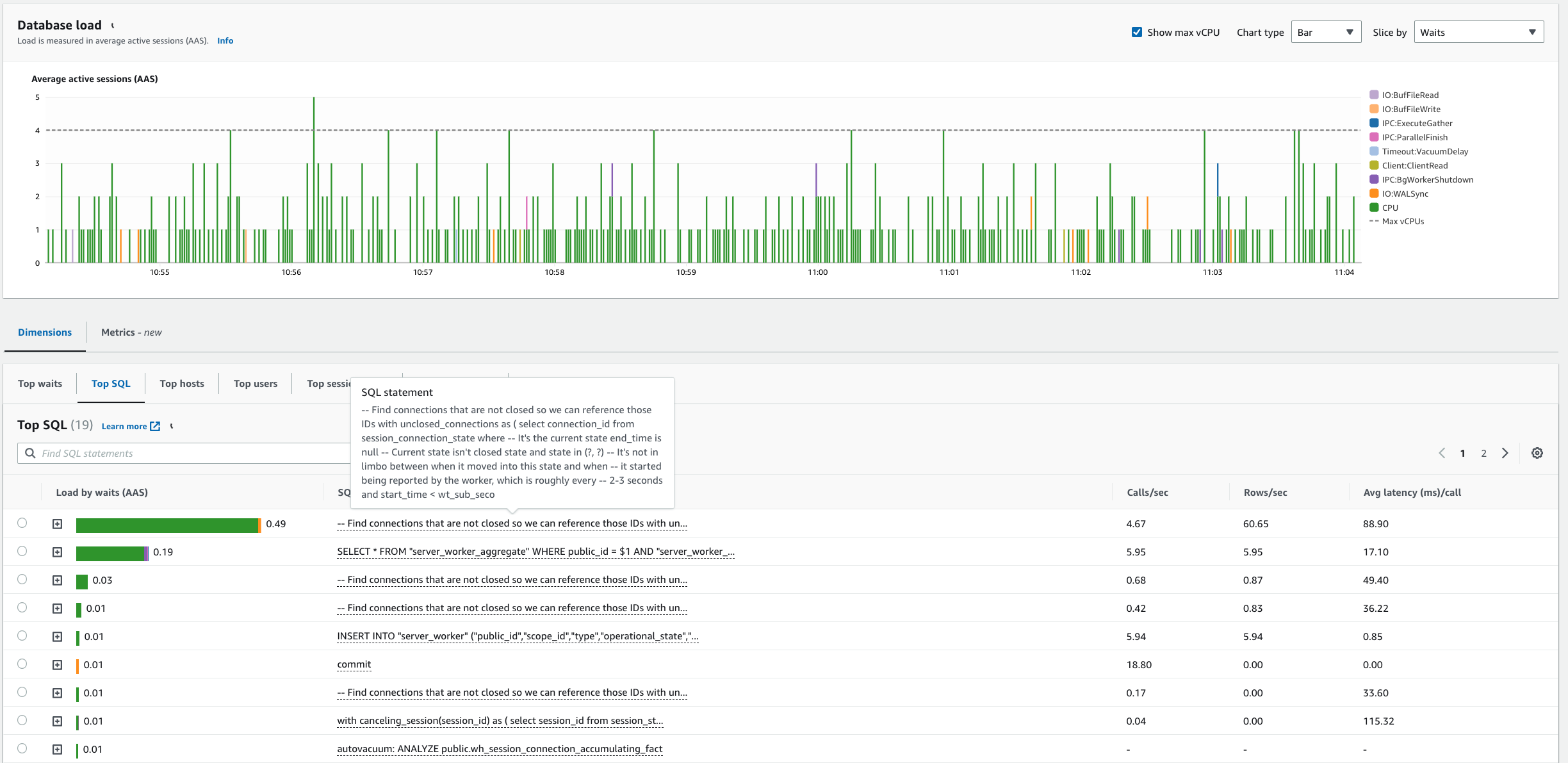
Task: Uncheck Show max vCPU
Action: [1136, 31]
